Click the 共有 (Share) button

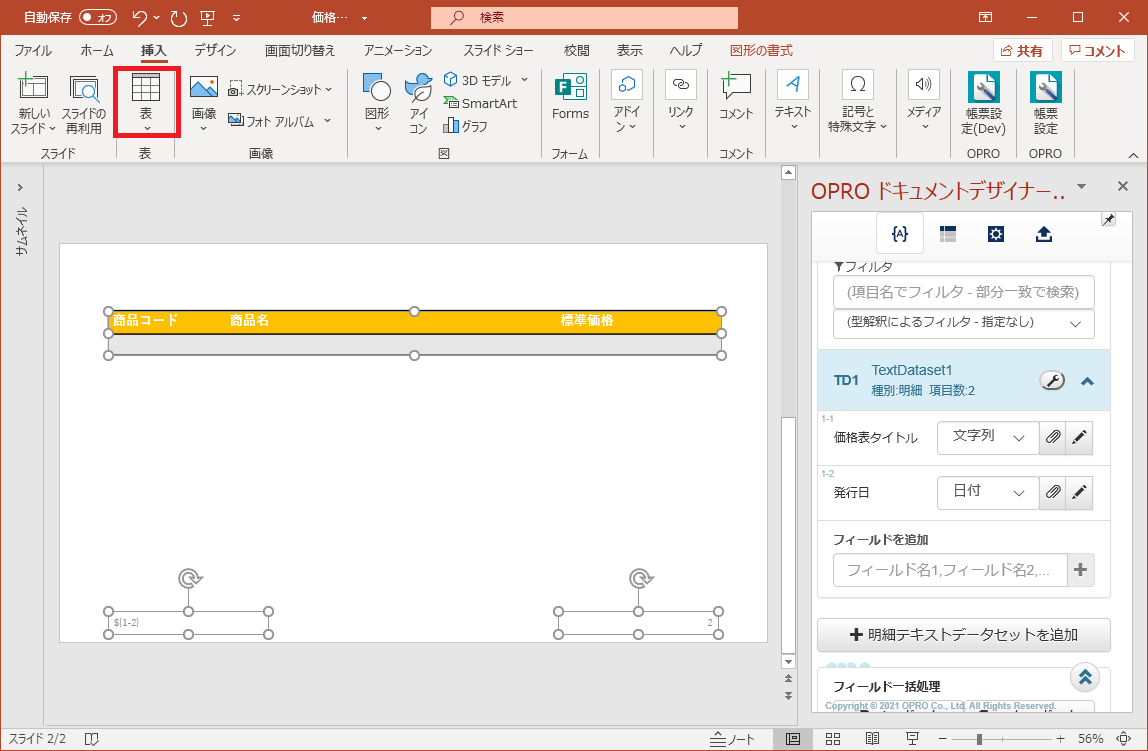tap(1022, 51)
